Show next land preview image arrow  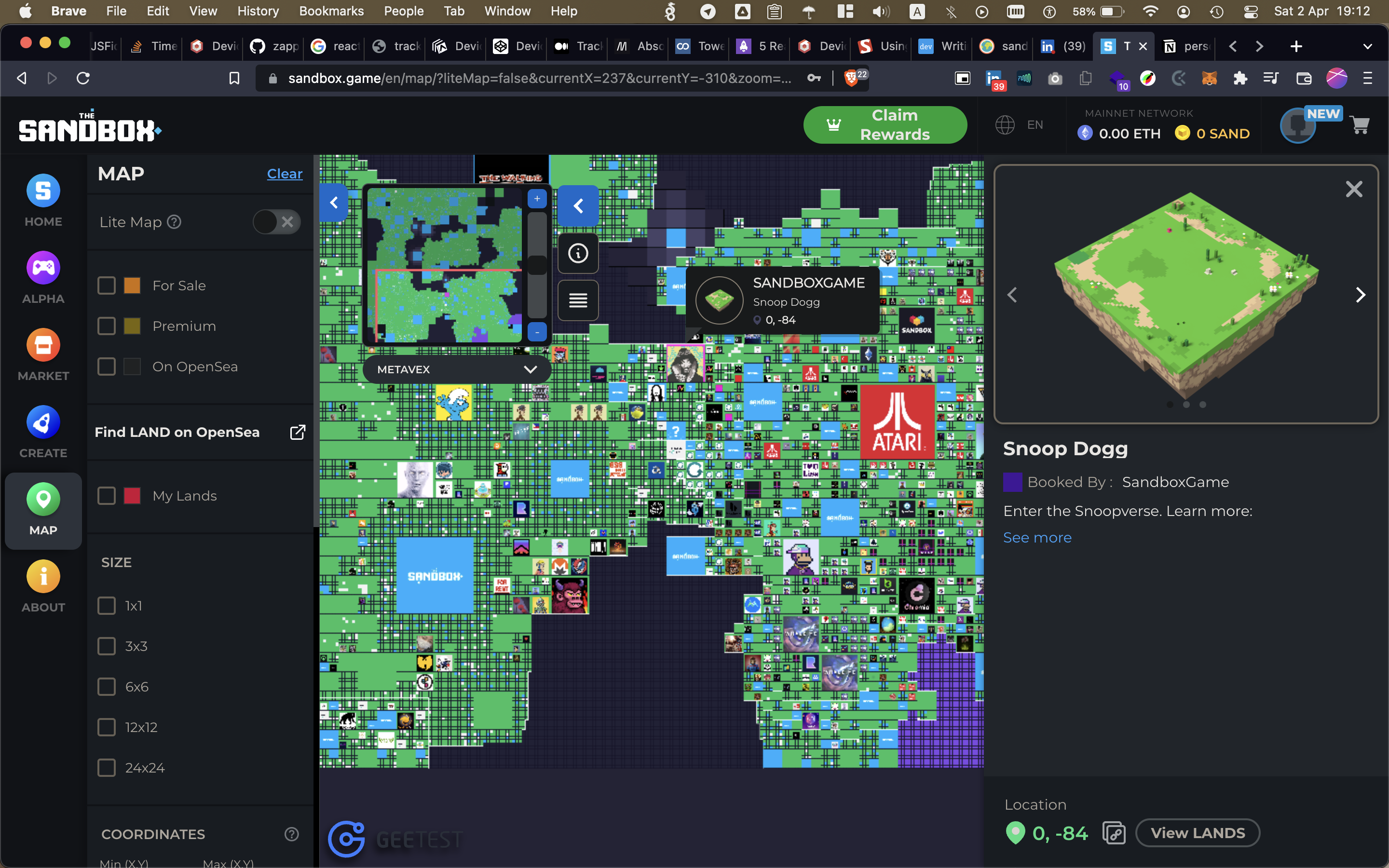1360,295
